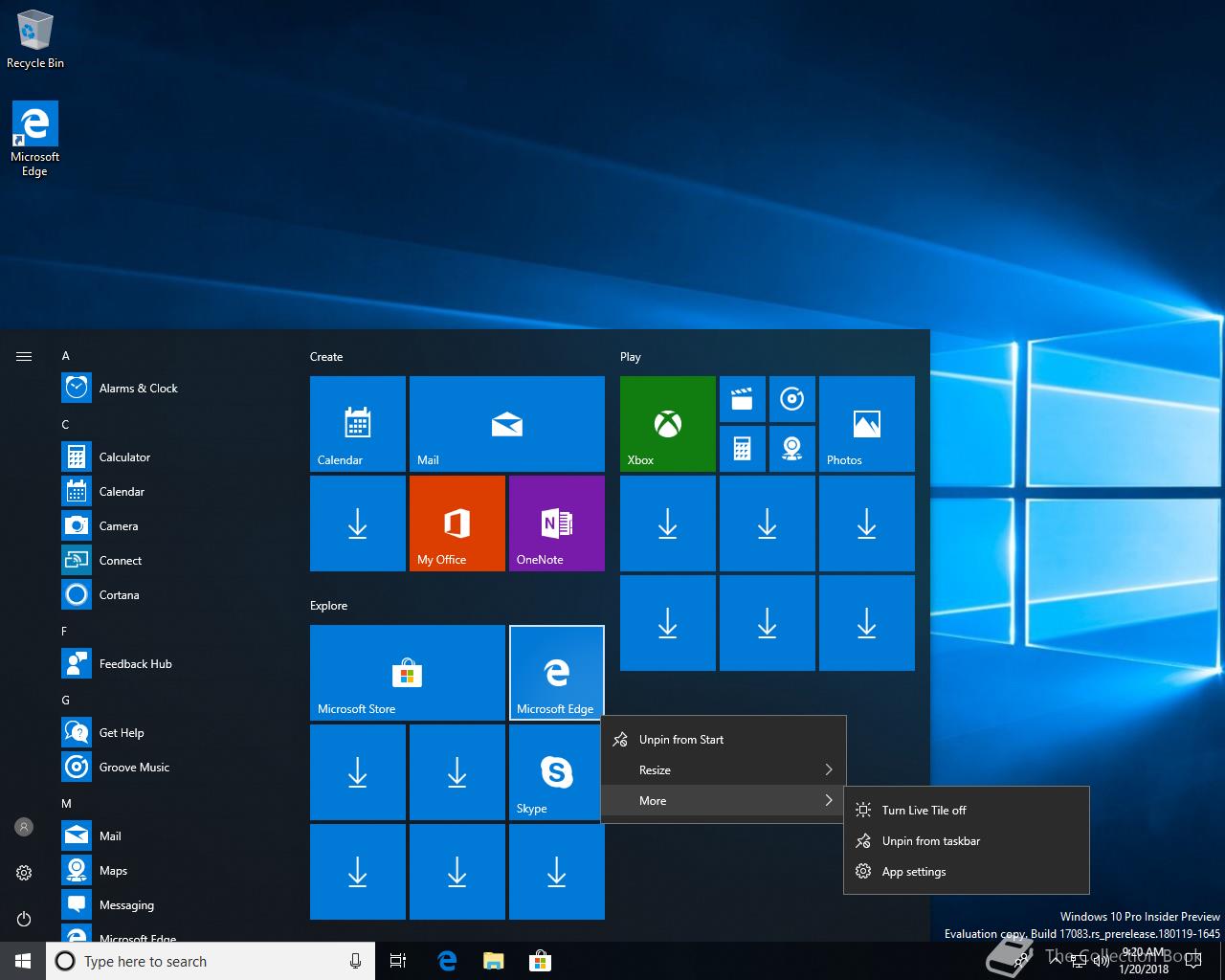Click the letter C group header
This screenshot has height=980, width=1225.
click(x=66, y=425)
